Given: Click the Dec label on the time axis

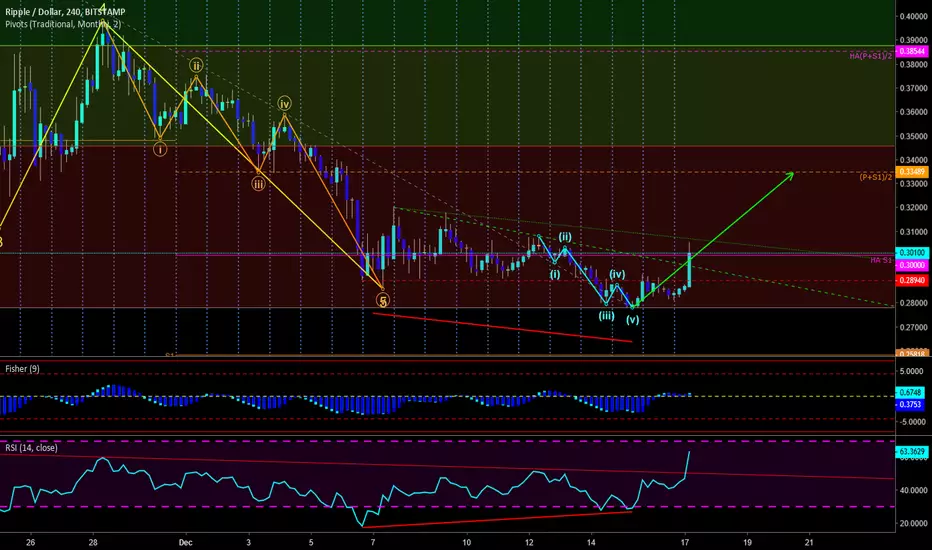Looking at the screenshot, I should (185, 542).
